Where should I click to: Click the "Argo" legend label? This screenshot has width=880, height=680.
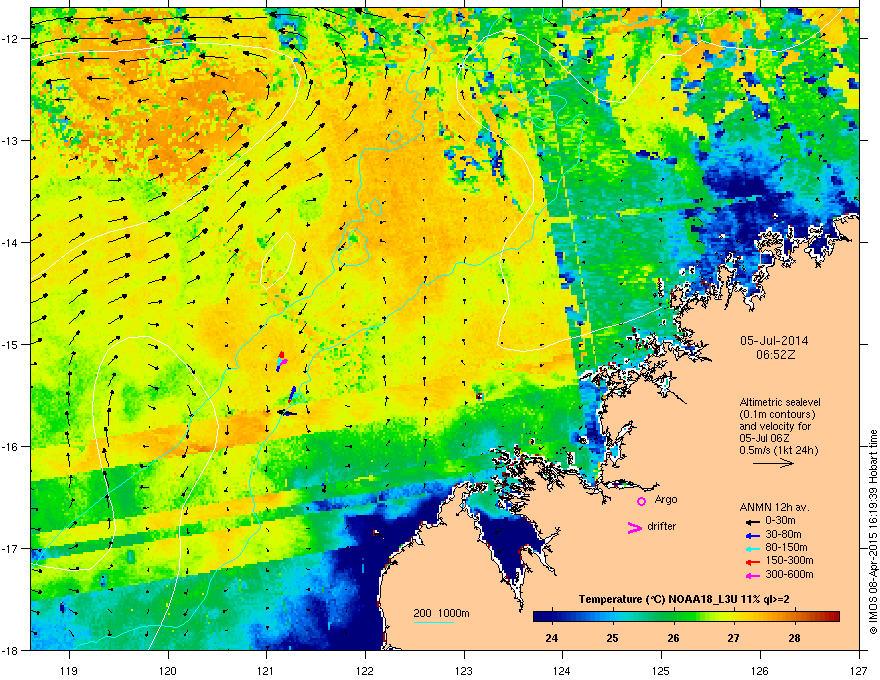point(666,500)
